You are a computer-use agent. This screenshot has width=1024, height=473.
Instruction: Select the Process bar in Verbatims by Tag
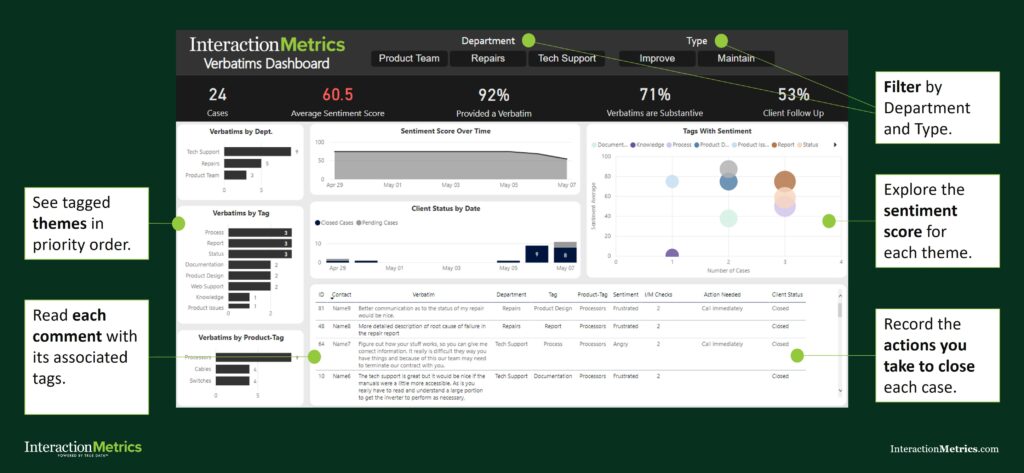point(260,233)
